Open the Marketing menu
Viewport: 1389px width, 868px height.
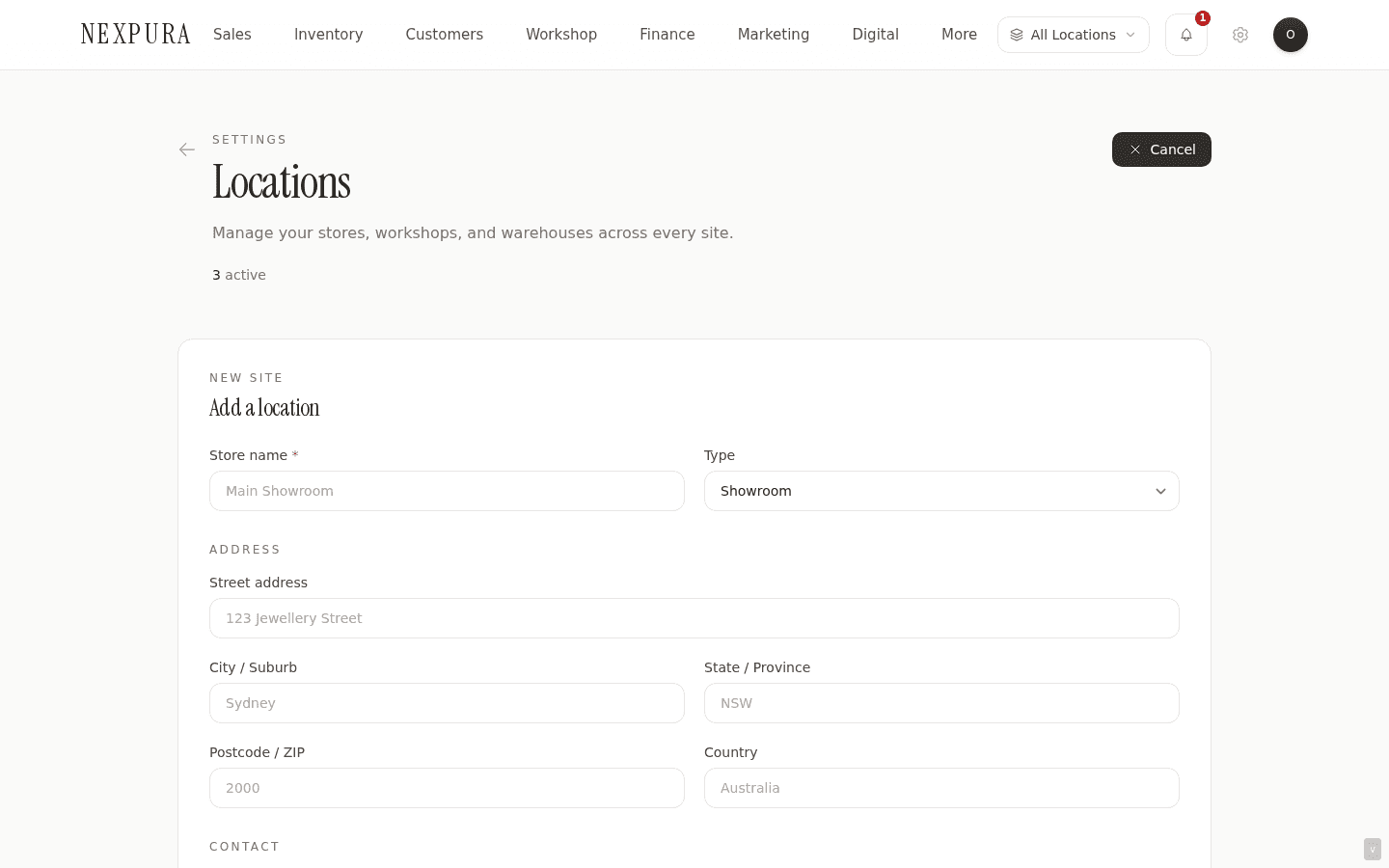(774, 35)
